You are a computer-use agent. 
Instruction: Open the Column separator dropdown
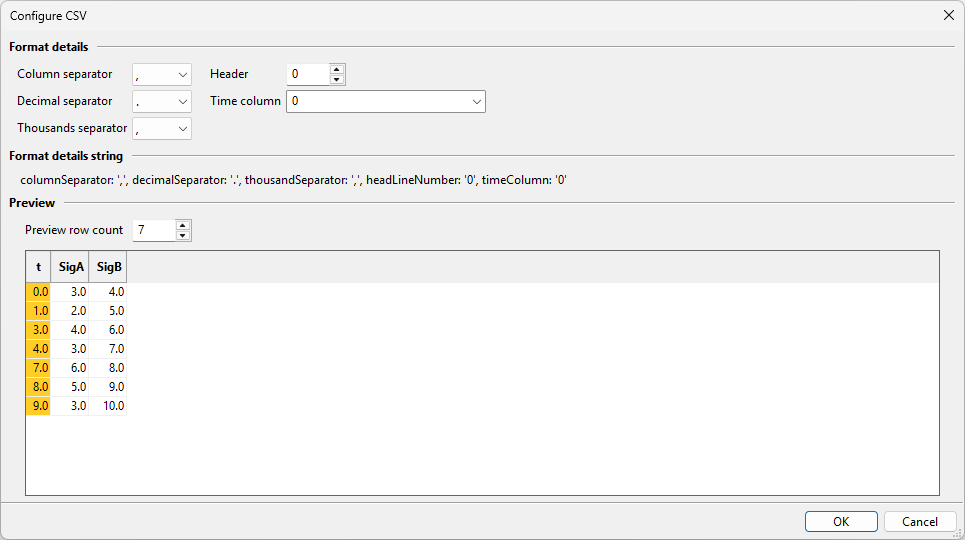(x=162, y=75)
